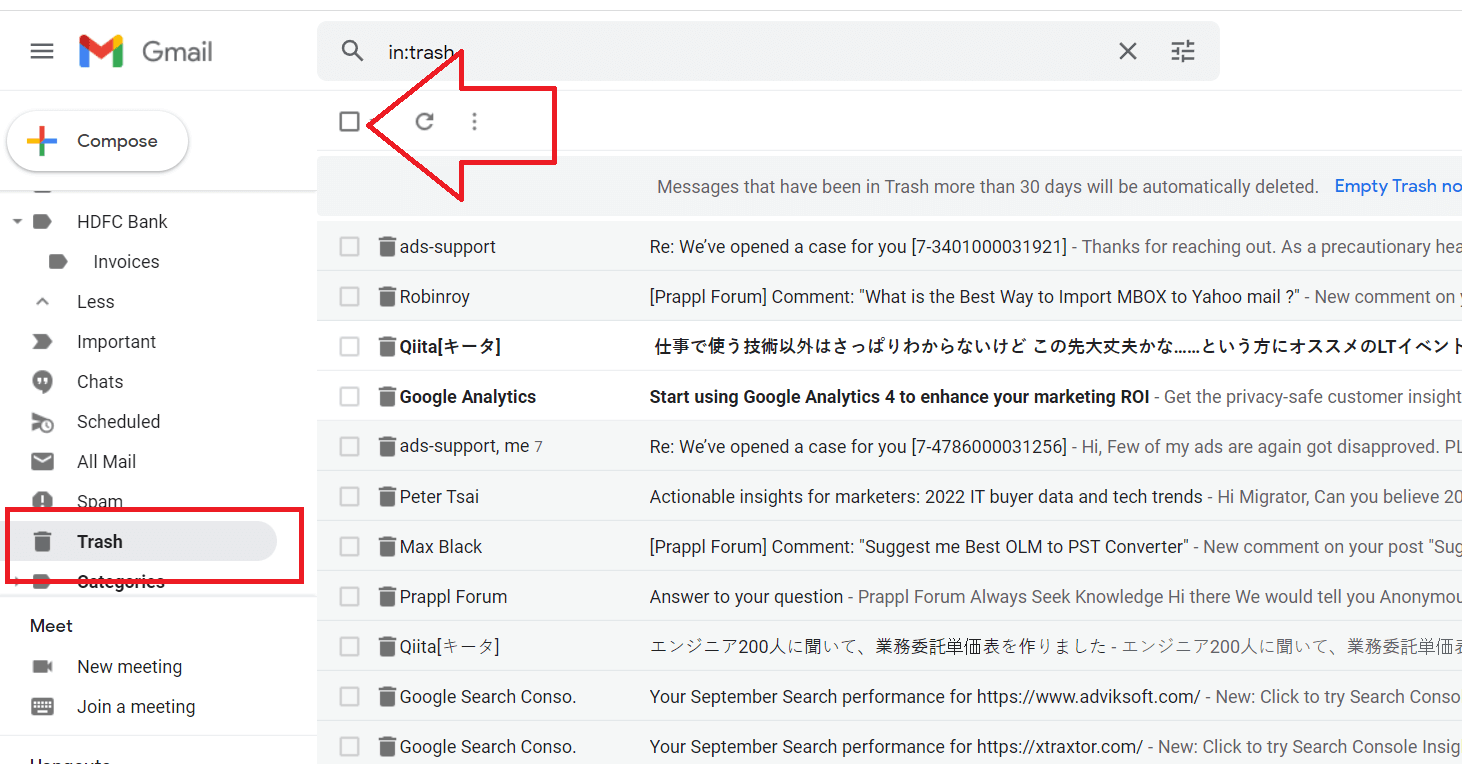The height and width of the screenshot is (764, 1462).
Task: Click the Gmail logo
Action: point(146,51)
